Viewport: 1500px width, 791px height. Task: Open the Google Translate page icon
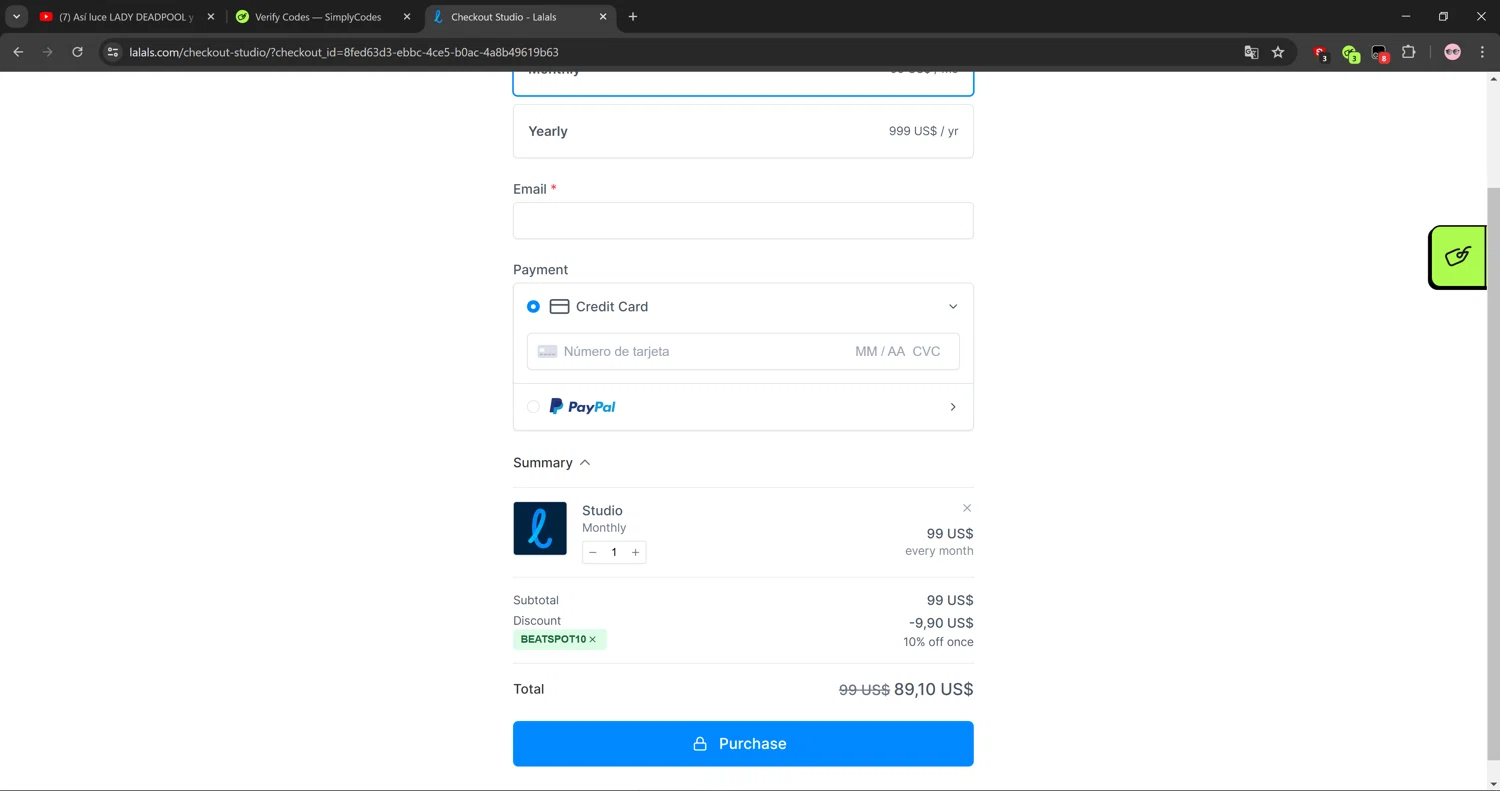pyautogui.click(x=1251, y=52)
